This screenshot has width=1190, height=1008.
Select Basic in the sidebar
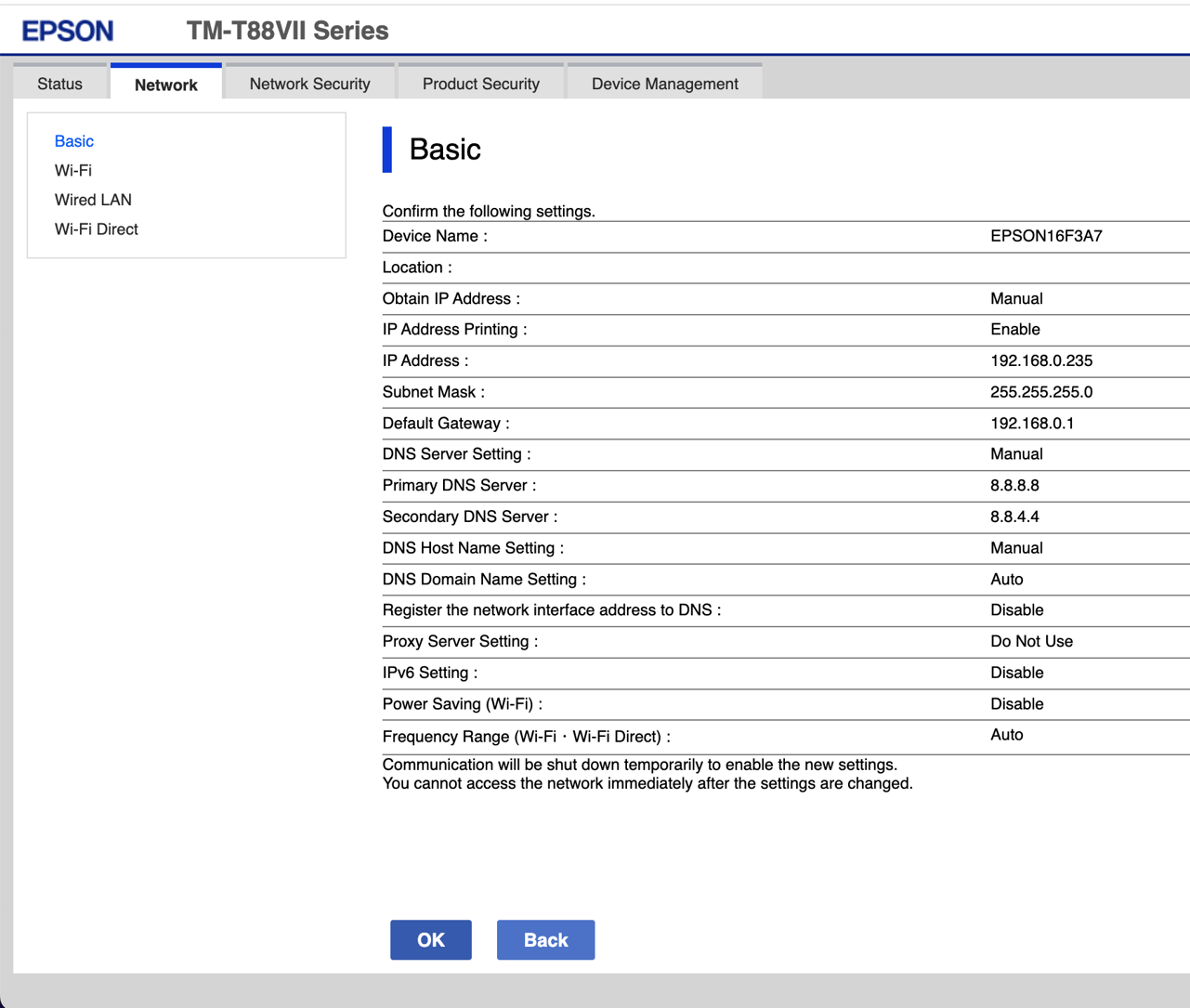coord(73,141)
